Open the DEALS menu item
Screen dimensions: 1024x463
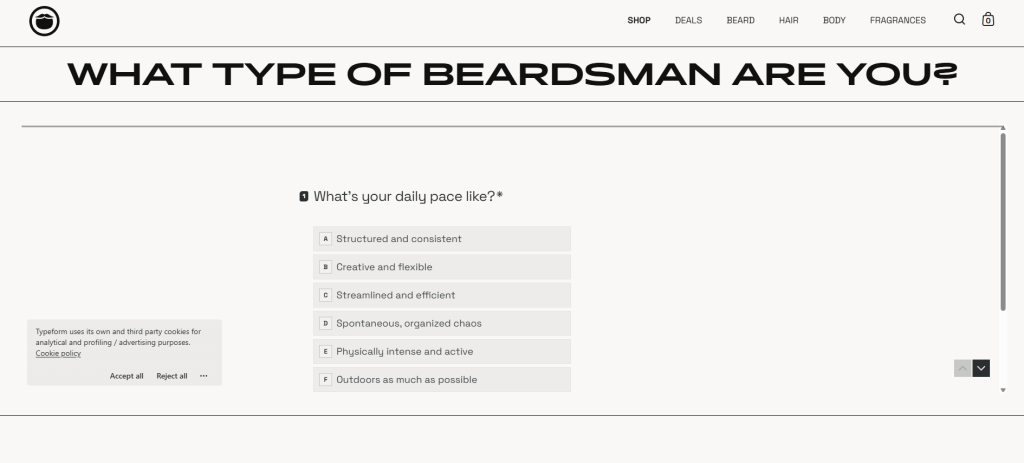pyautogui.click(x=688, y=20)
